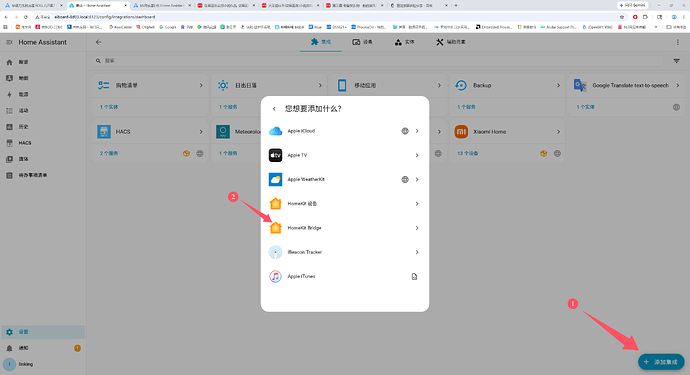This screenshot has width=690, height=375.
Task: Click the page back arrow beside sidebar
Action: [x=99, y=42]
